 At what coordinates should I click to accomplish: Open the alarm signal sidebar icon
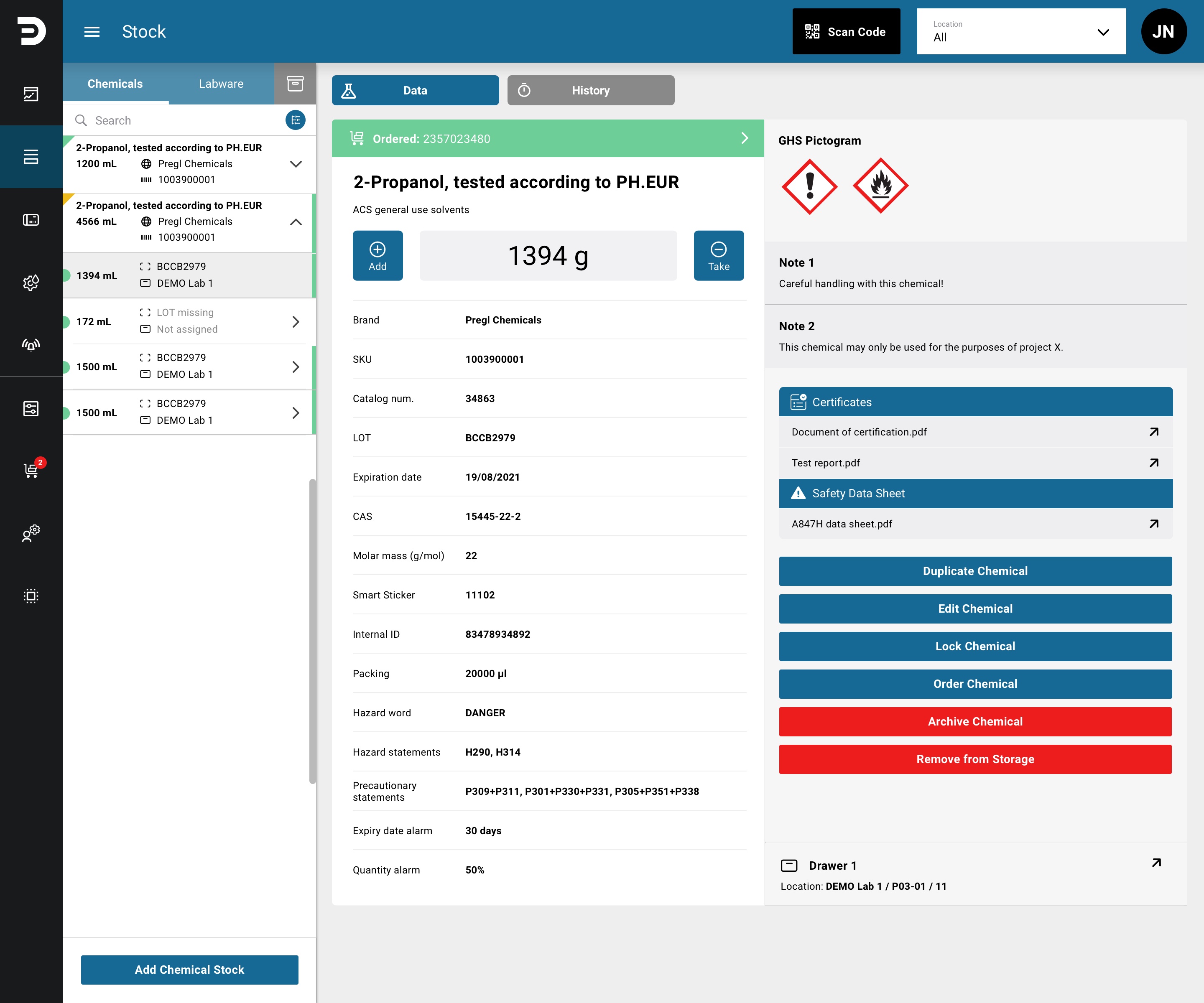31,344
